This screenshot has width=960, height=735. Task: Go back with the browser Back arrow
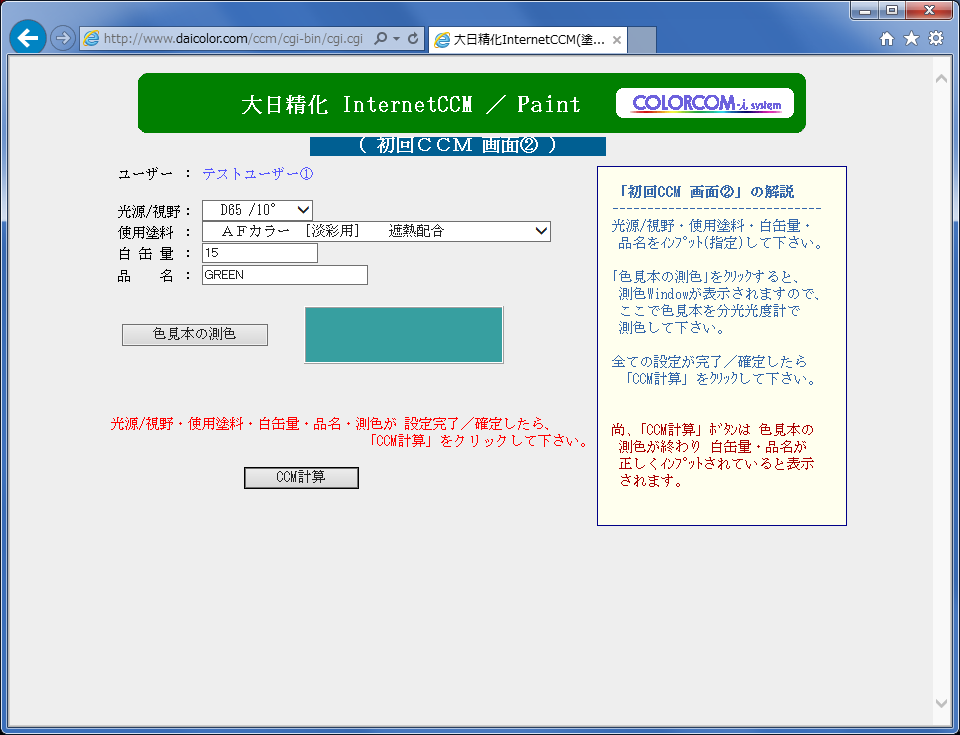pos(28,38)
